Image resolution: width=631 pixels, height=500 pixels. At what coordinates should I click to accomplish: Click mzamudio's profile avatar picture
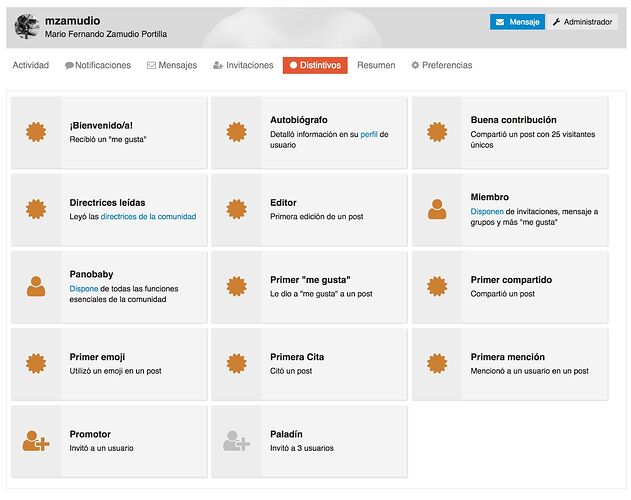point(27,27)
